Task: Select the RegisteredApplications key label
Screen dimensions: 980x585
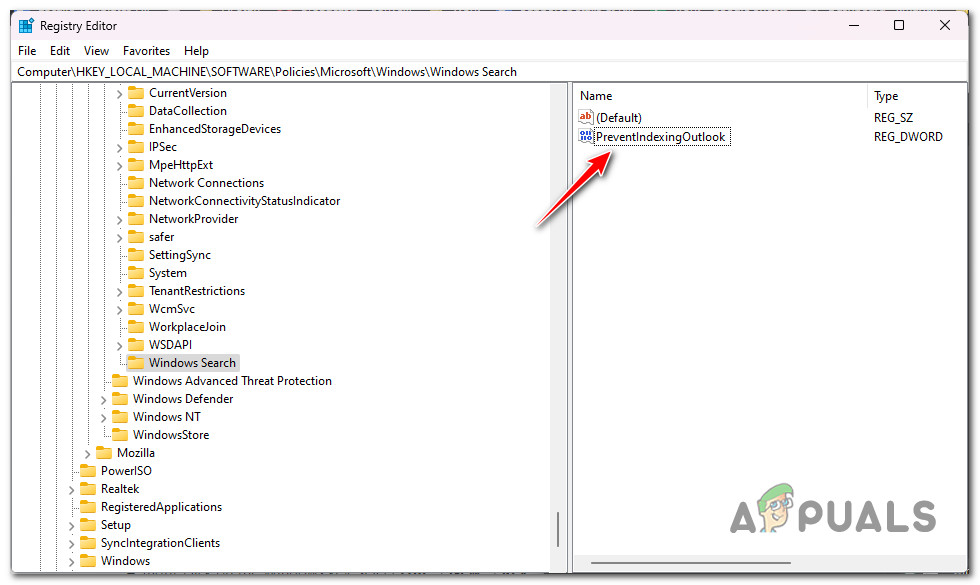Action: (x=161, y=507)
